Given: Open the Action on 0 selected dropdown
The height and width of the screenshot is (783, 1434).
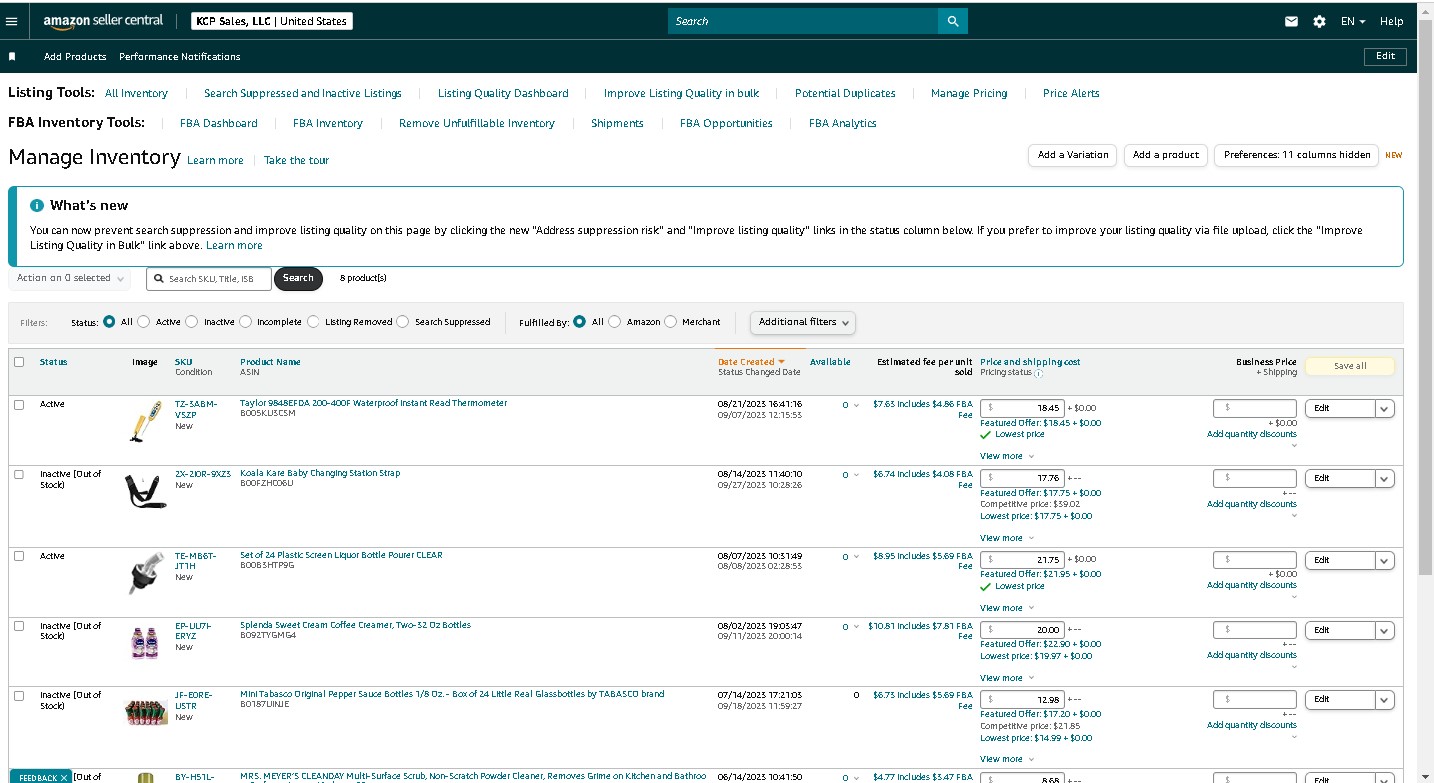Looking at the screenshot, I should tap(69, 278).
